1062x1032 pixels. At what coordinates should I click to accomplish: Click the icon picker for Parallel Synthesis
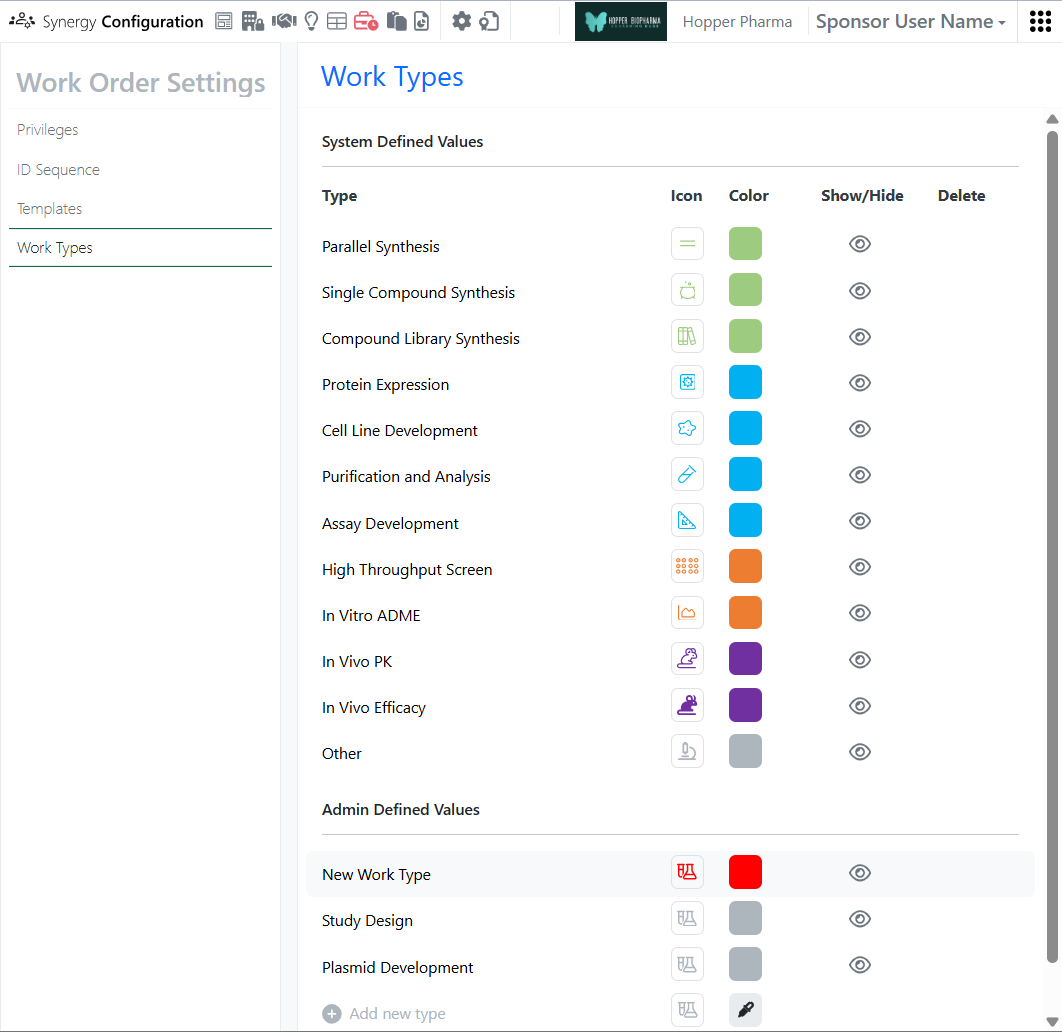[x=687, y=244]
